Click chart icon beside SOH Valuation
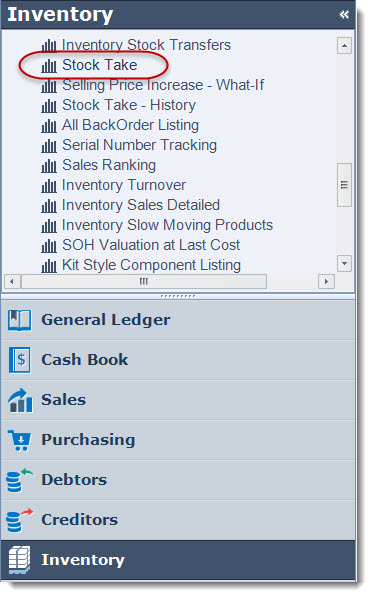Image resolution: width=372 pixels, height=597 pixels. (49, 246)
